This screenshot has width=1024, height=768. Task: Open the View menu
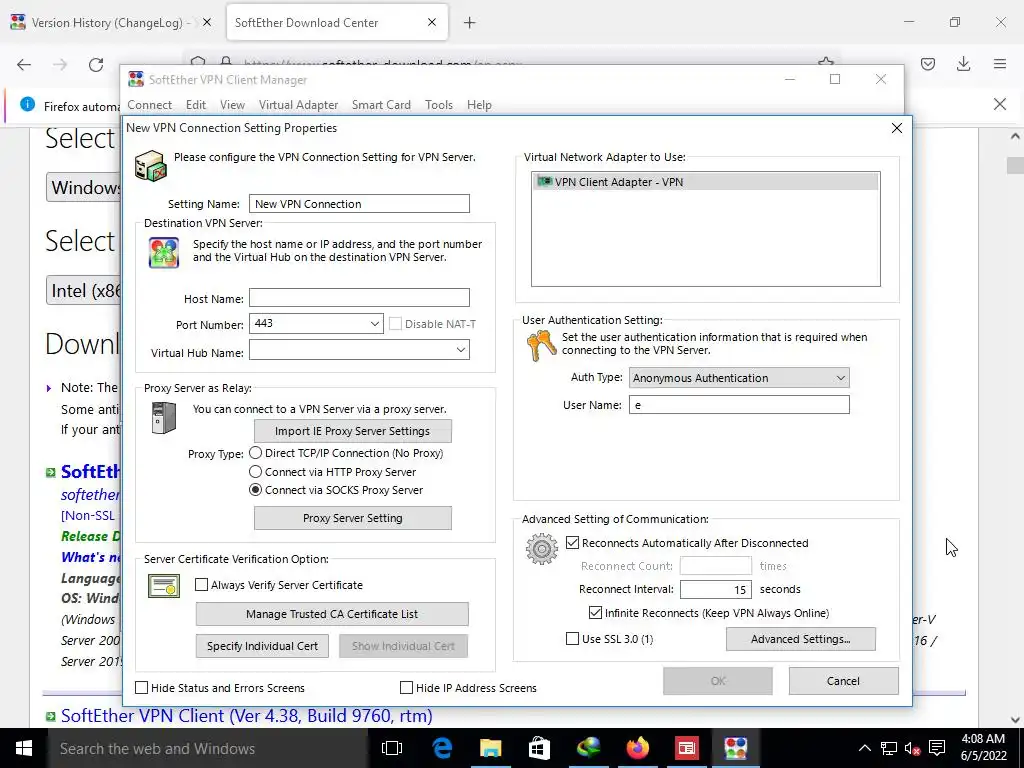click(232, 104)
